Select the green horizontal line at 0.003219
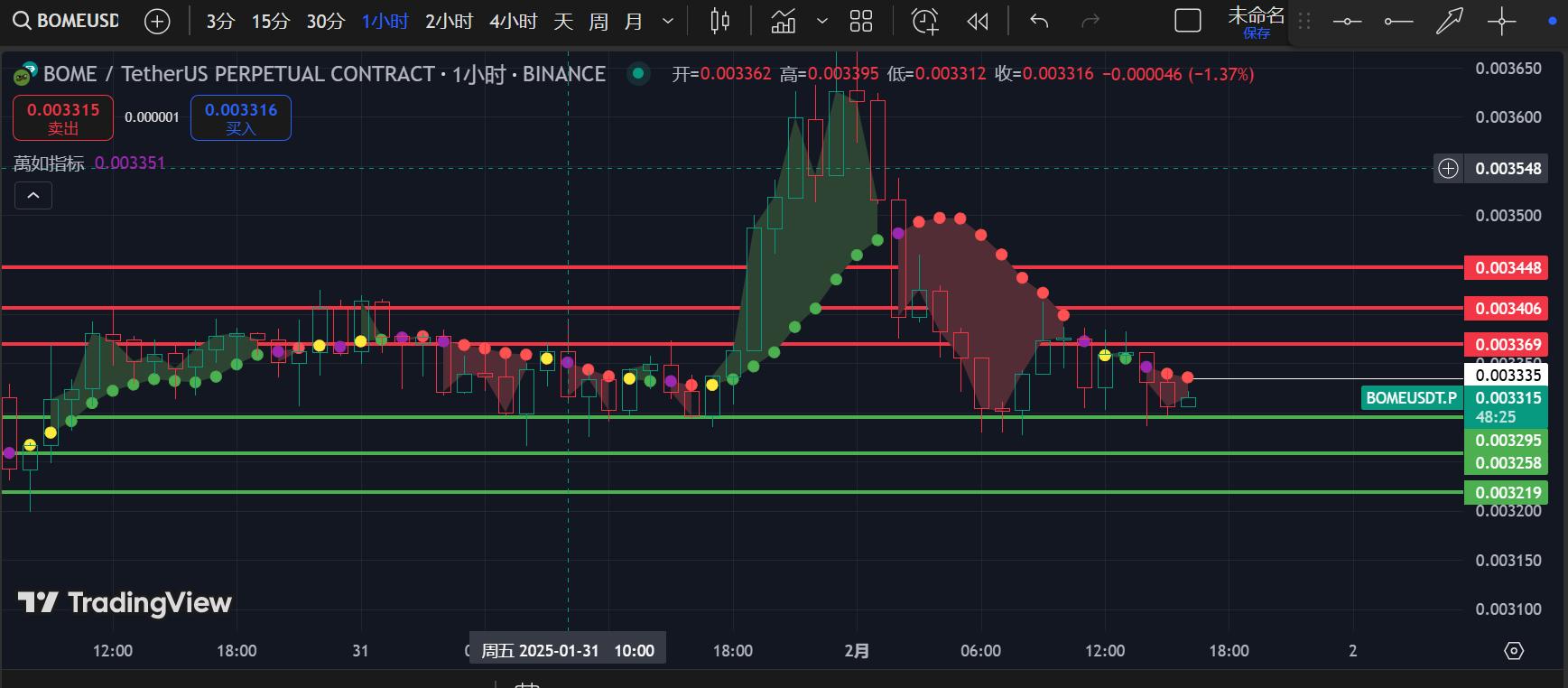This screenshot has height=688, width=1568. click(731, 492)
